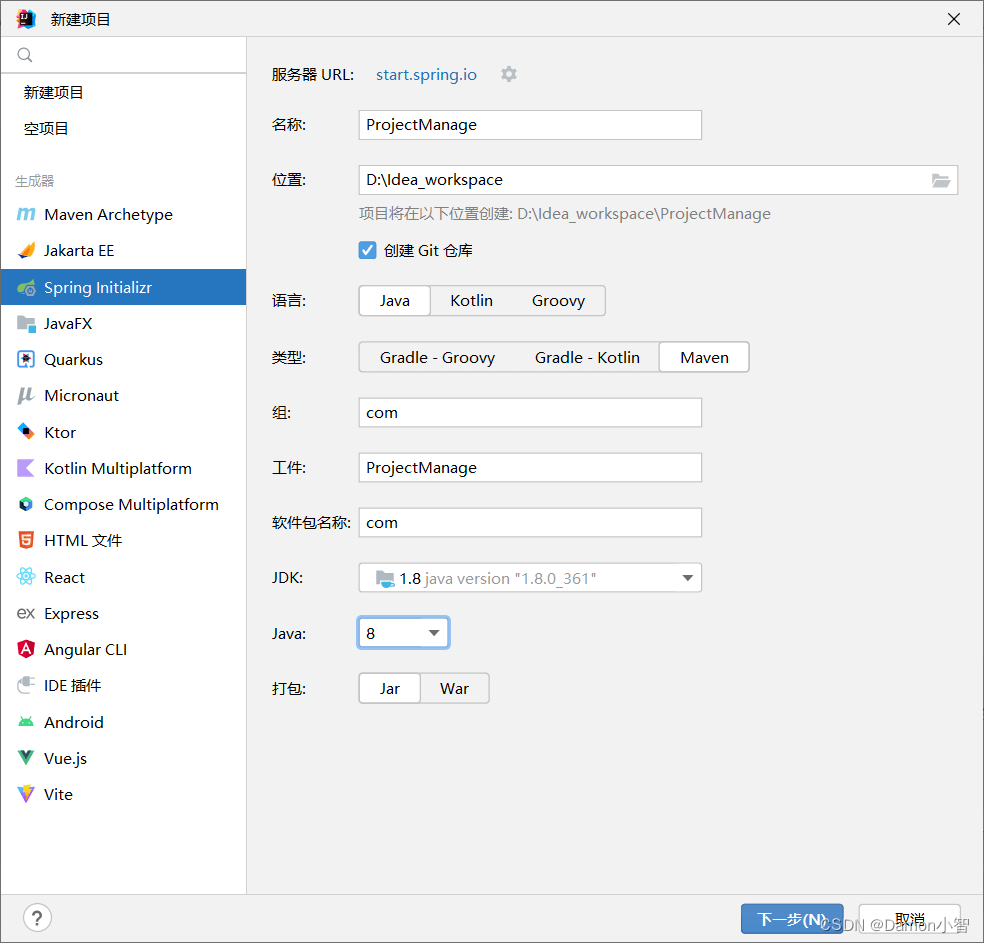Select the React generator
This screenshot has height=943, width=984.
64,577
